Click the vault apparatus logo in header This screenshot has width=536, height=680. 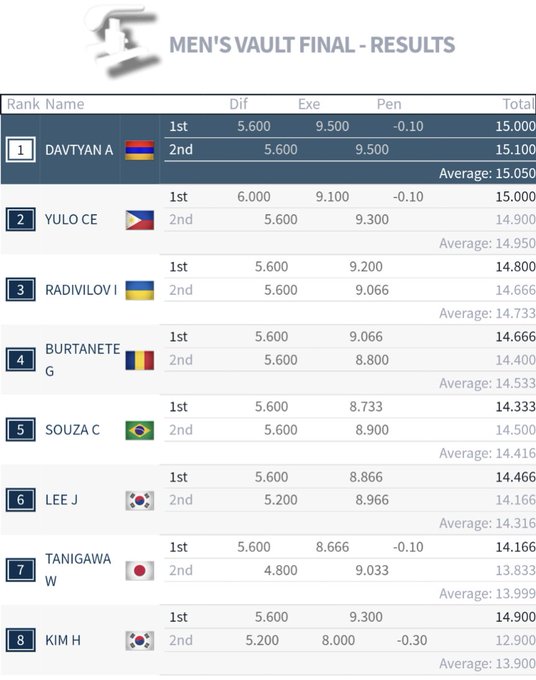pos(123,43)
